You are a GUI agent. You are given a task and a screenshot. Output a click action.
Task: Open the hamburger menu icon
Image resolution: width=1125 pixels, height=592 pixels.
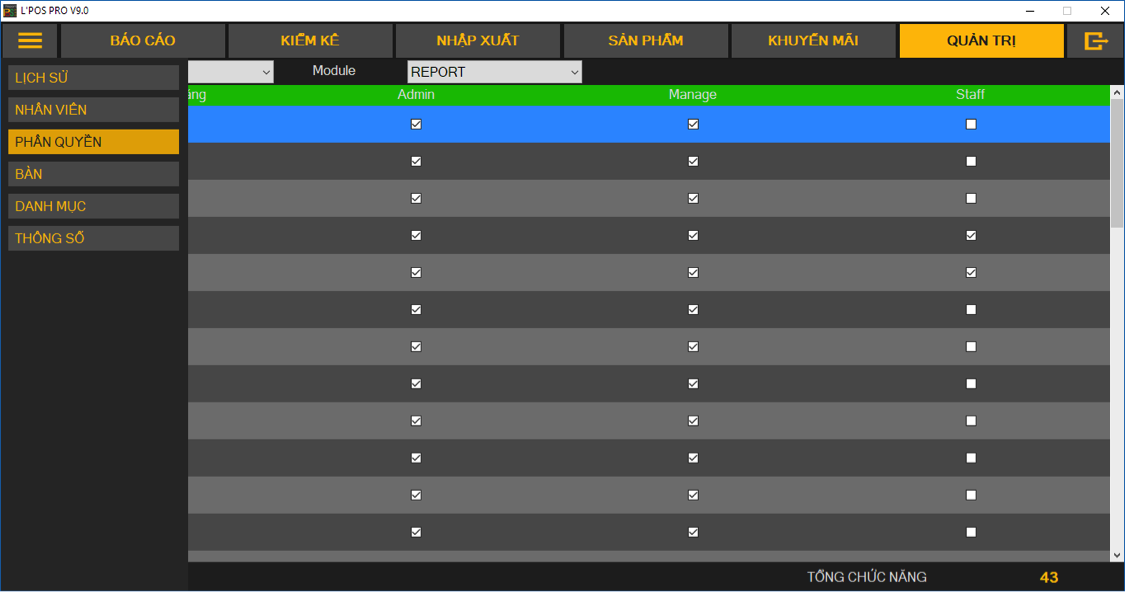(30, 41)
